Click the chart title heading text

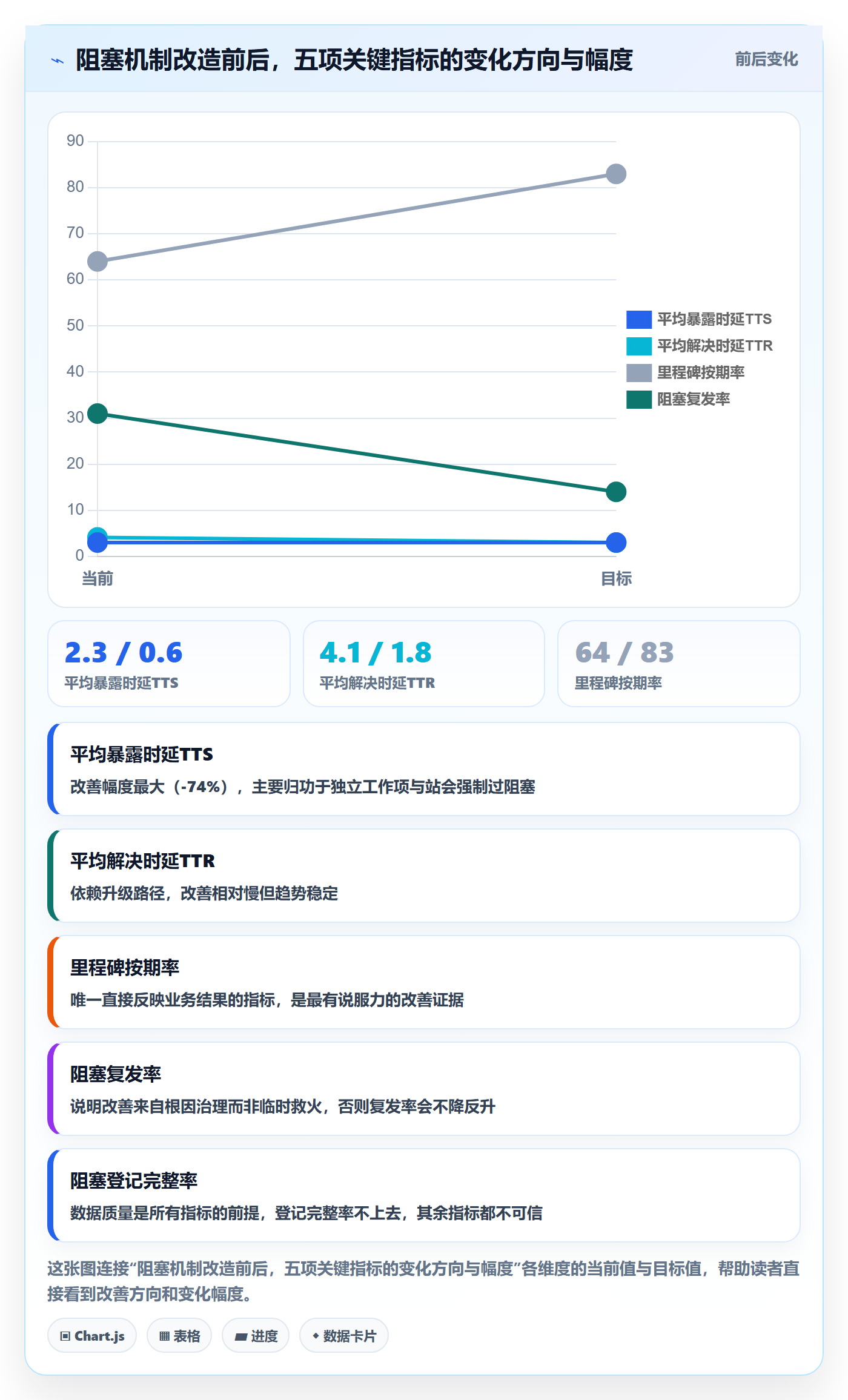(x=354, y=60)
